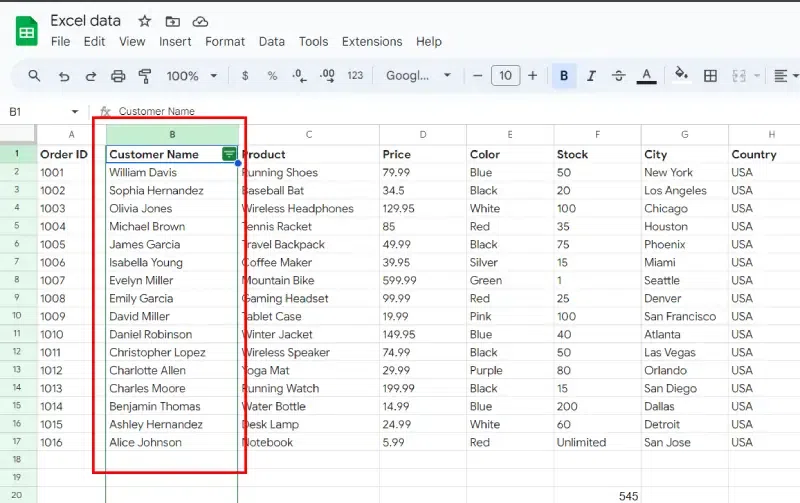Open the borders tool
The width and height of the screenshot is (800, 503).
point(710,76)
